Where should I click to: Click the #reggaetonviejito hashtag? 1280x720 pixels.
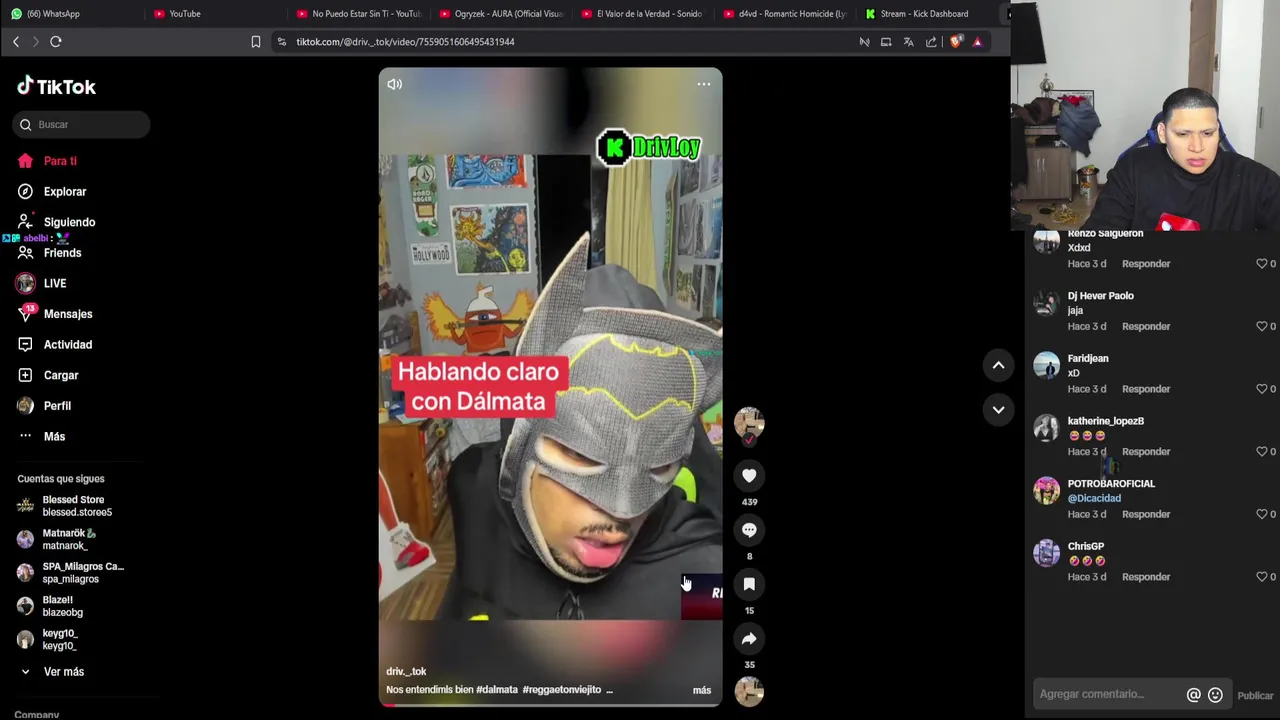[x=561, y=690]
